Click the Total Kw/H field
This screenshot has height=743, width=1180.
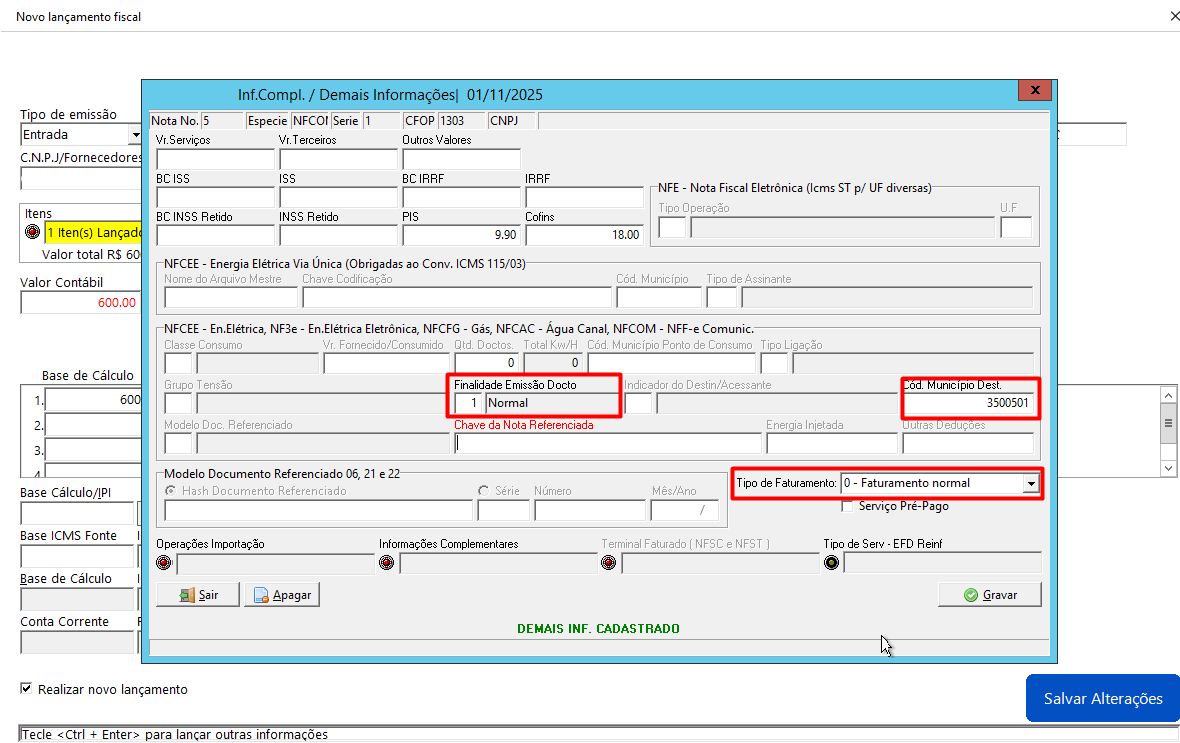552,363
